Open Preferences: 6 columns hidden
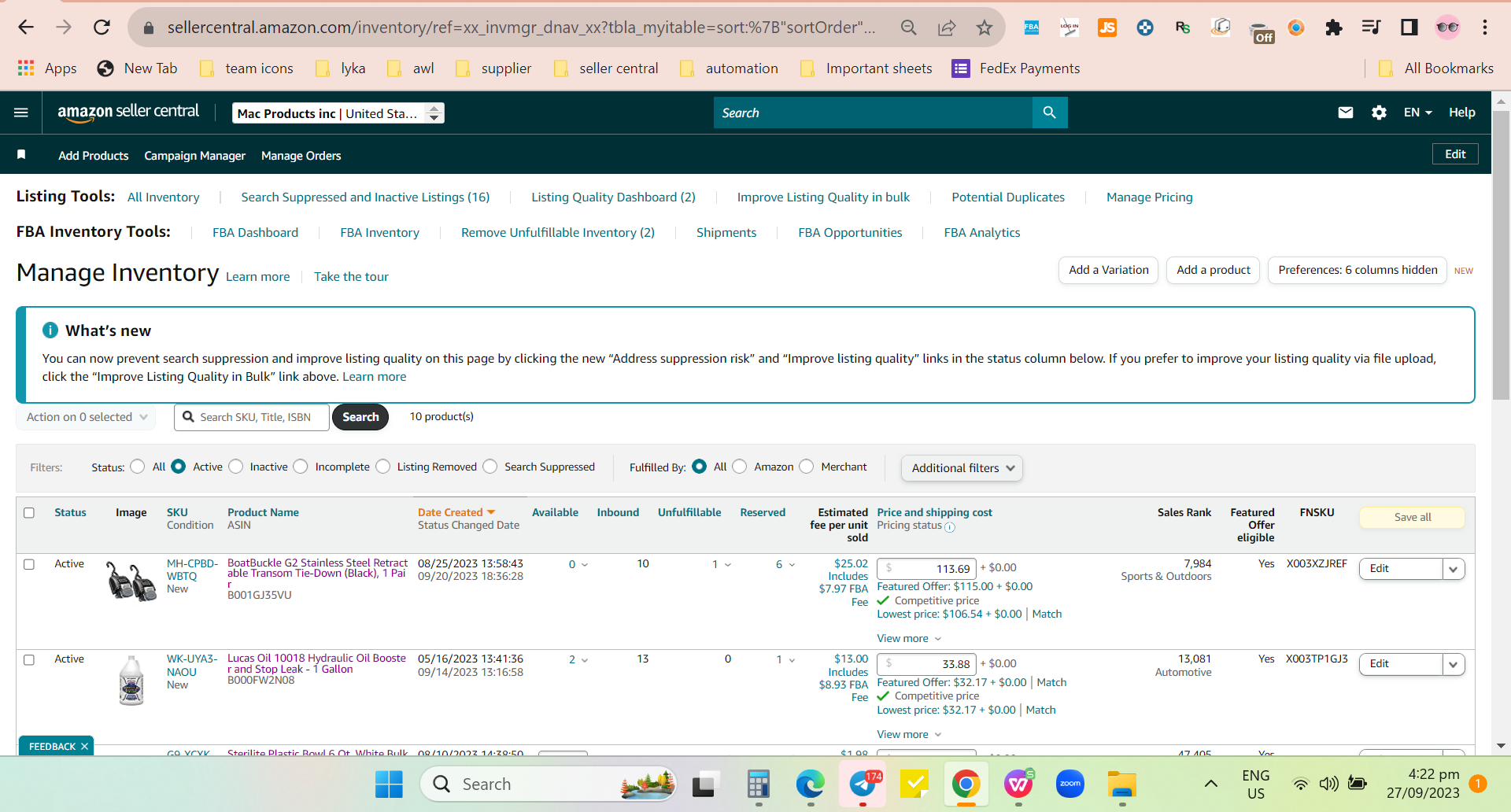This screenshot has height=812, width=1511. [x=1358, y=270]
